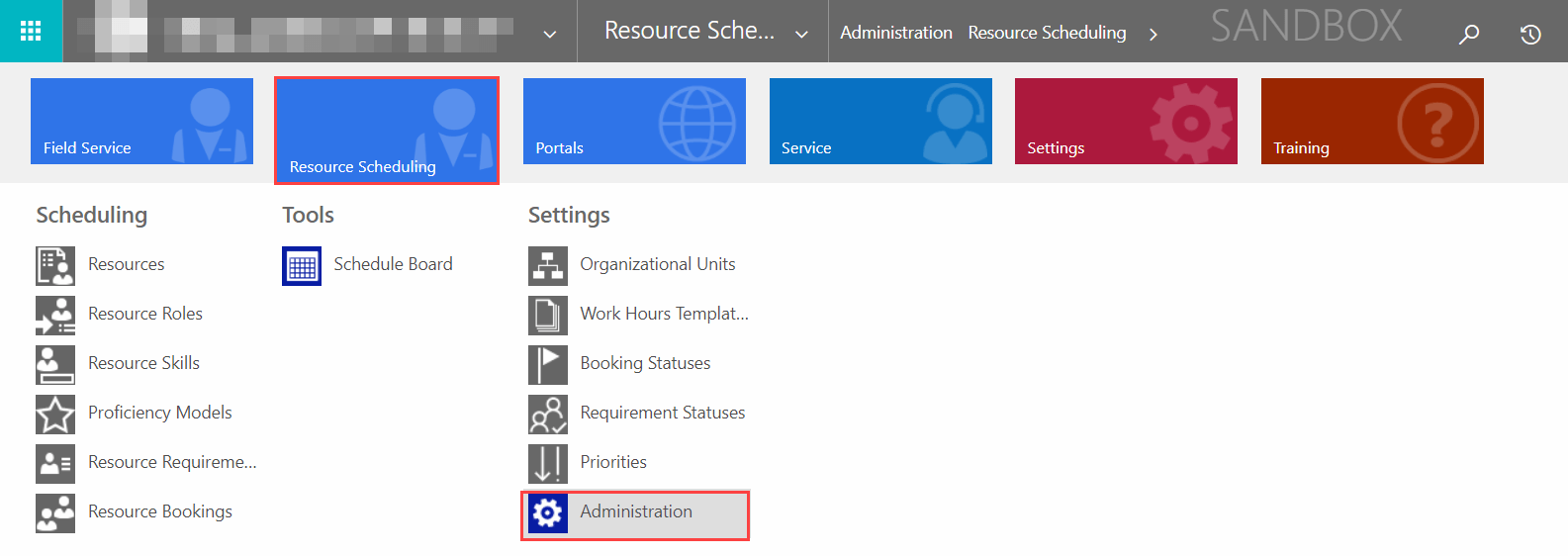The image size is (1568, 556).
Task: Expand the breadcrumb chevron after Resource Scheduling
Action: [1153, 34]
